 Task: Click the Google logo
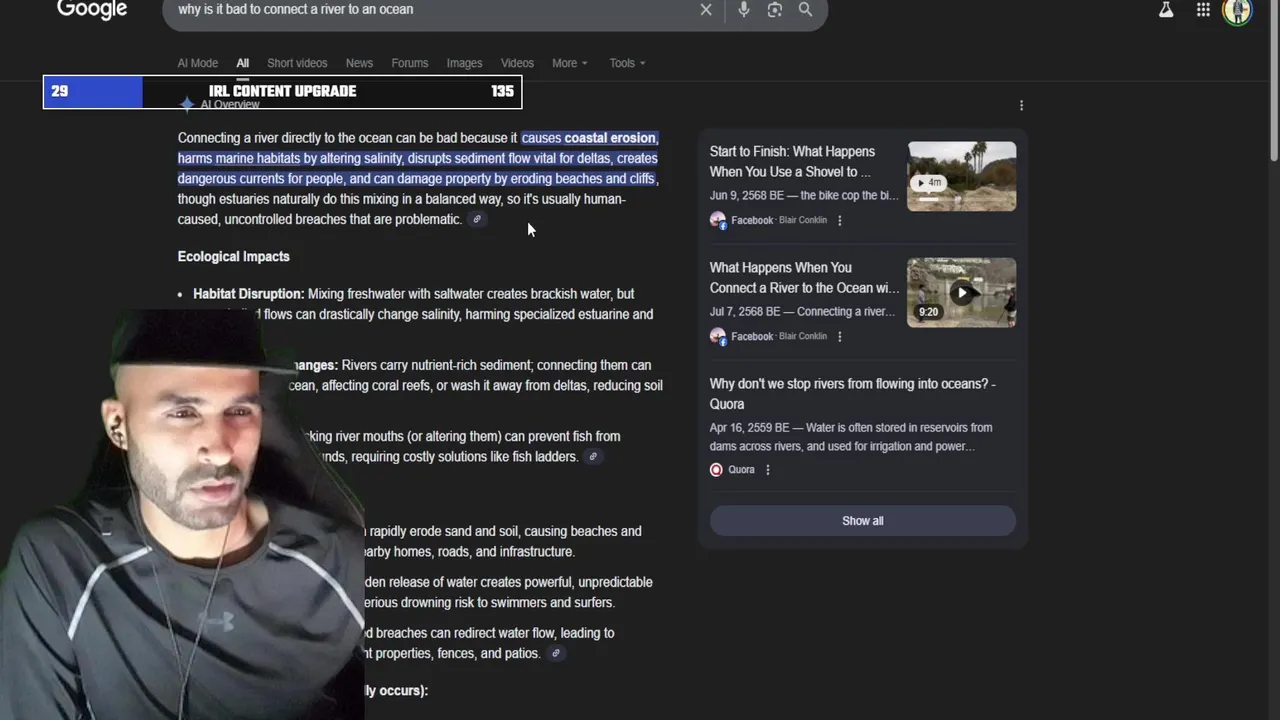tap(92, 9)
